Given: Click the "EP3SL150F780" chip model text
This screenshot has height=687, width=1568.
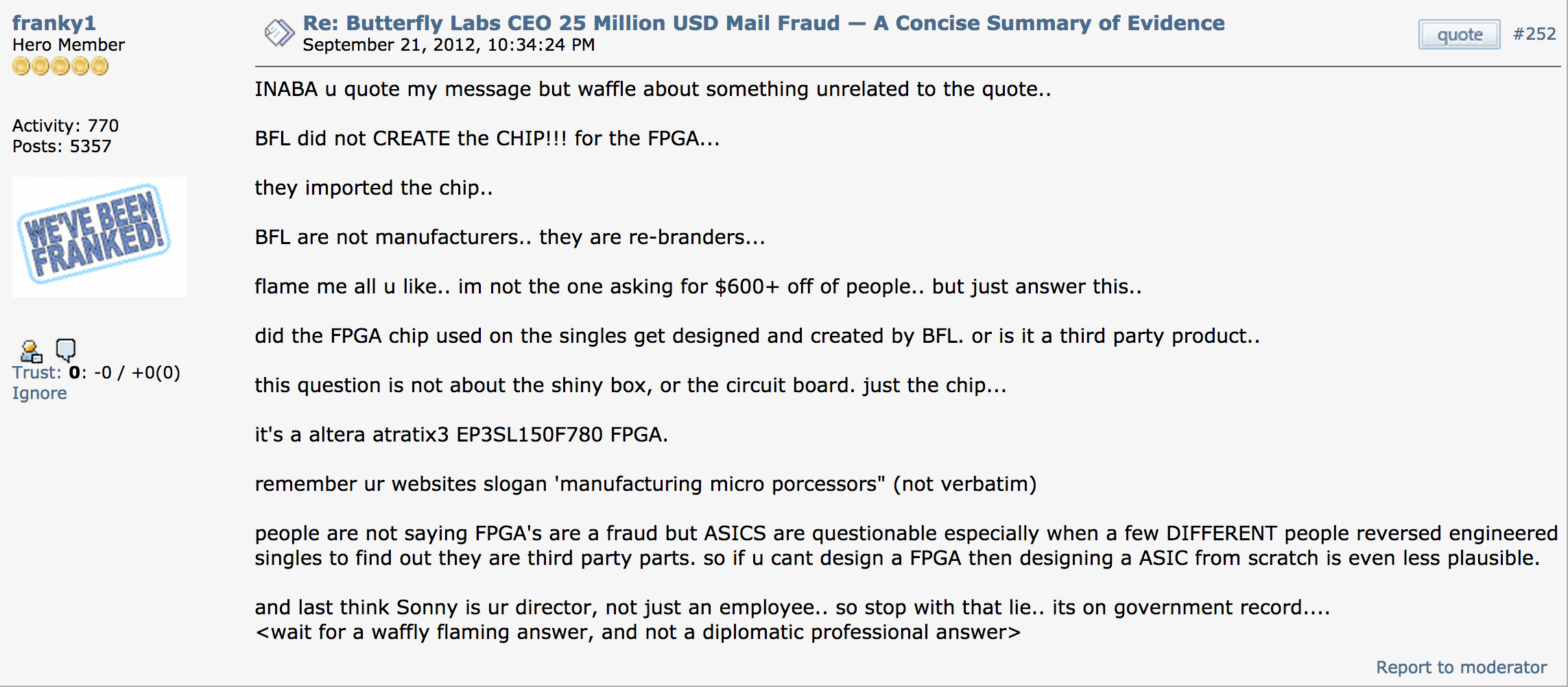Looking at the screenshot, I should click(530, 435).
